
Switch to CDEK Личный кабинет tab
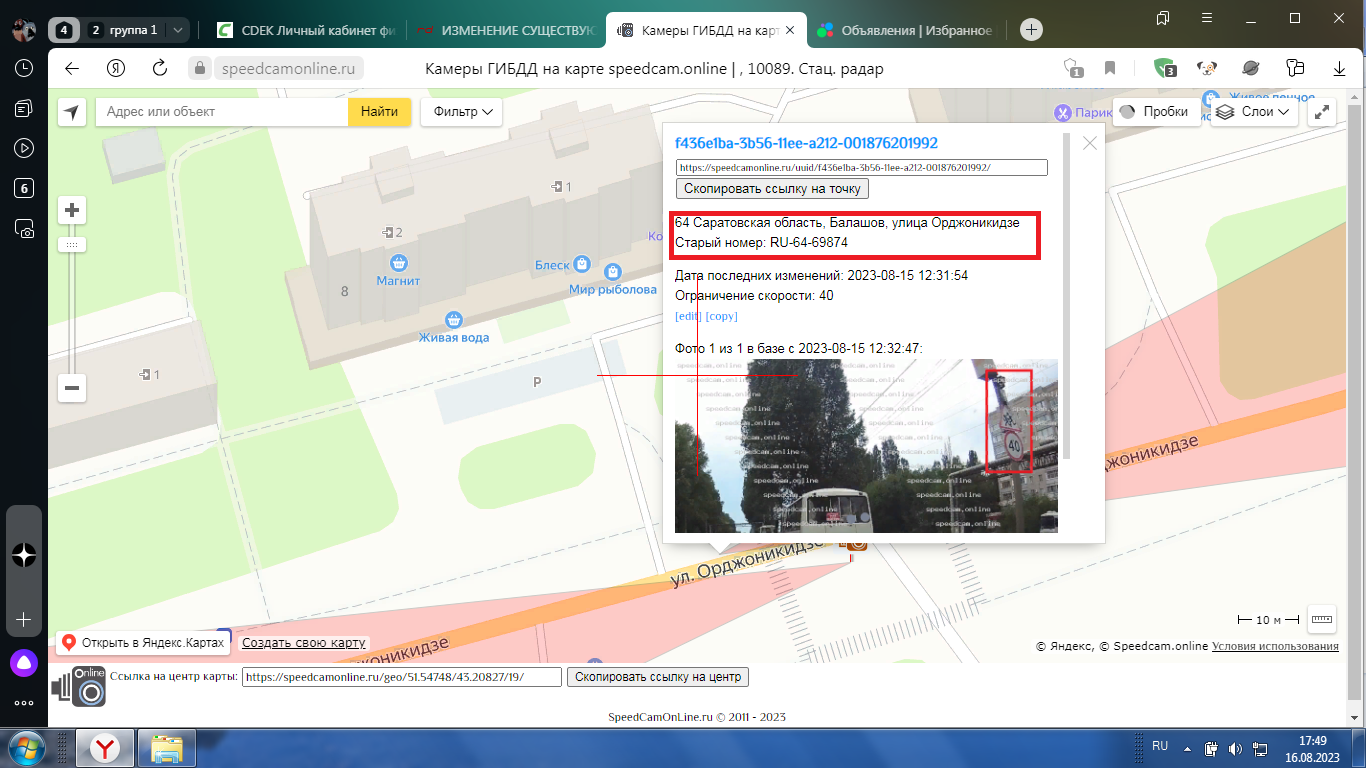(x=301, y=30)
